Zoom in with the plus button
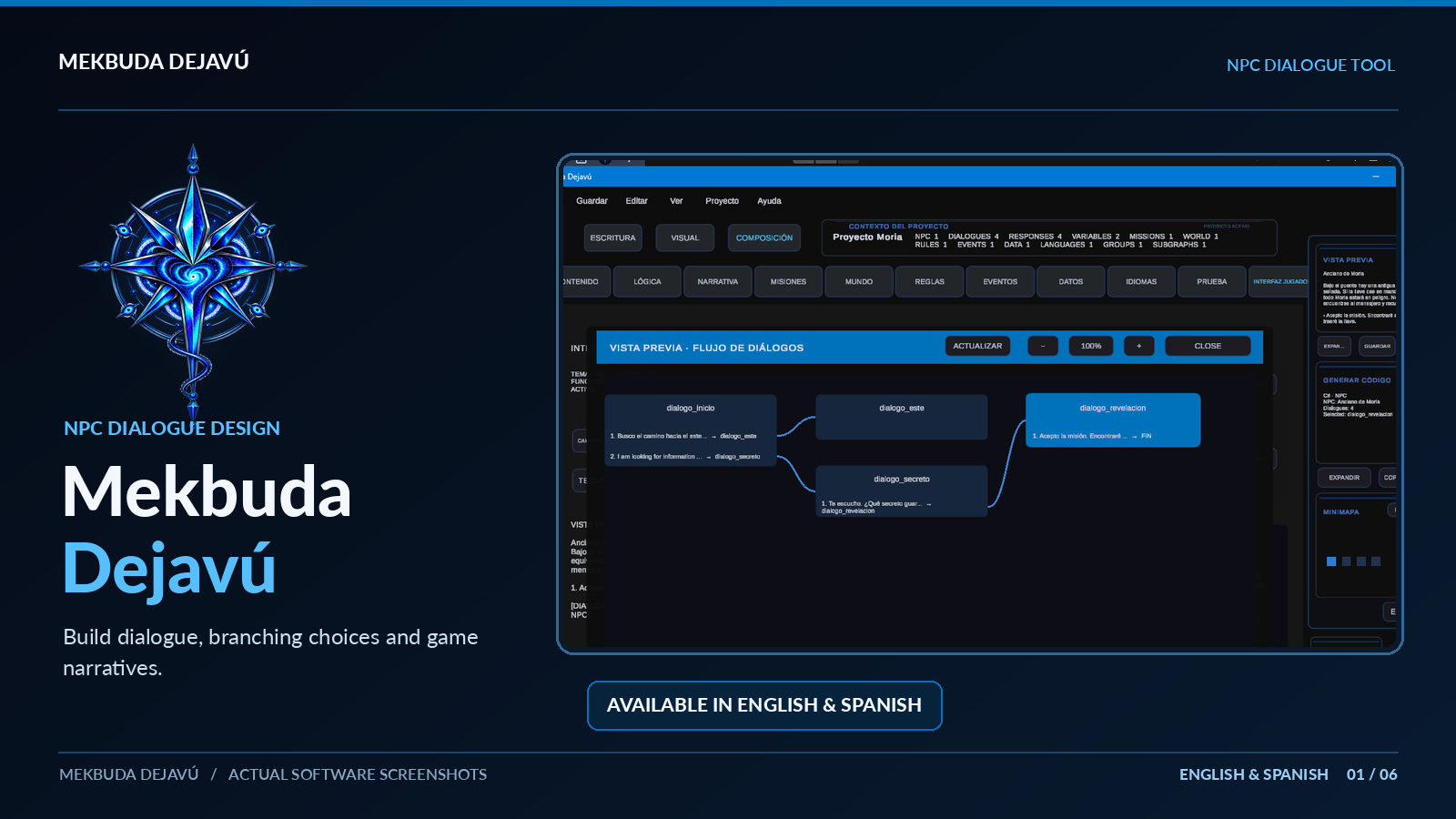The width and height of the screenshot is (1456, 819). point(1138,346)
